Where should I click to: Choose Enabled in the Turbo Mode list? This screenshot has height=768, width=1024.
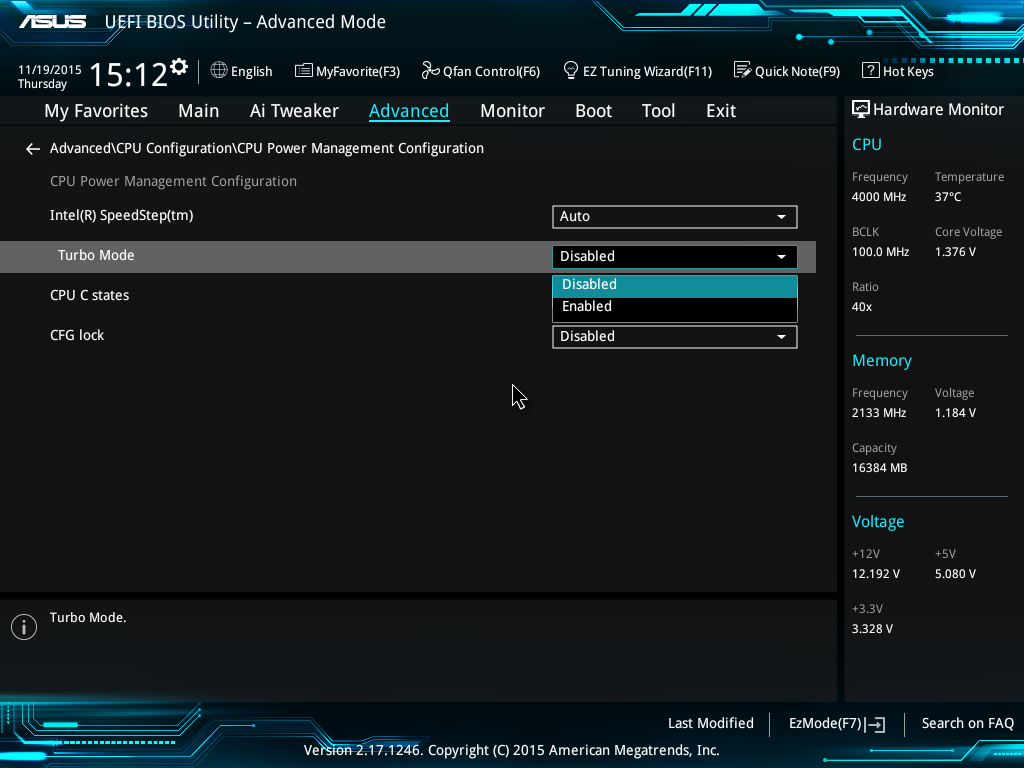pyautogui.click(x=675, y=307)
